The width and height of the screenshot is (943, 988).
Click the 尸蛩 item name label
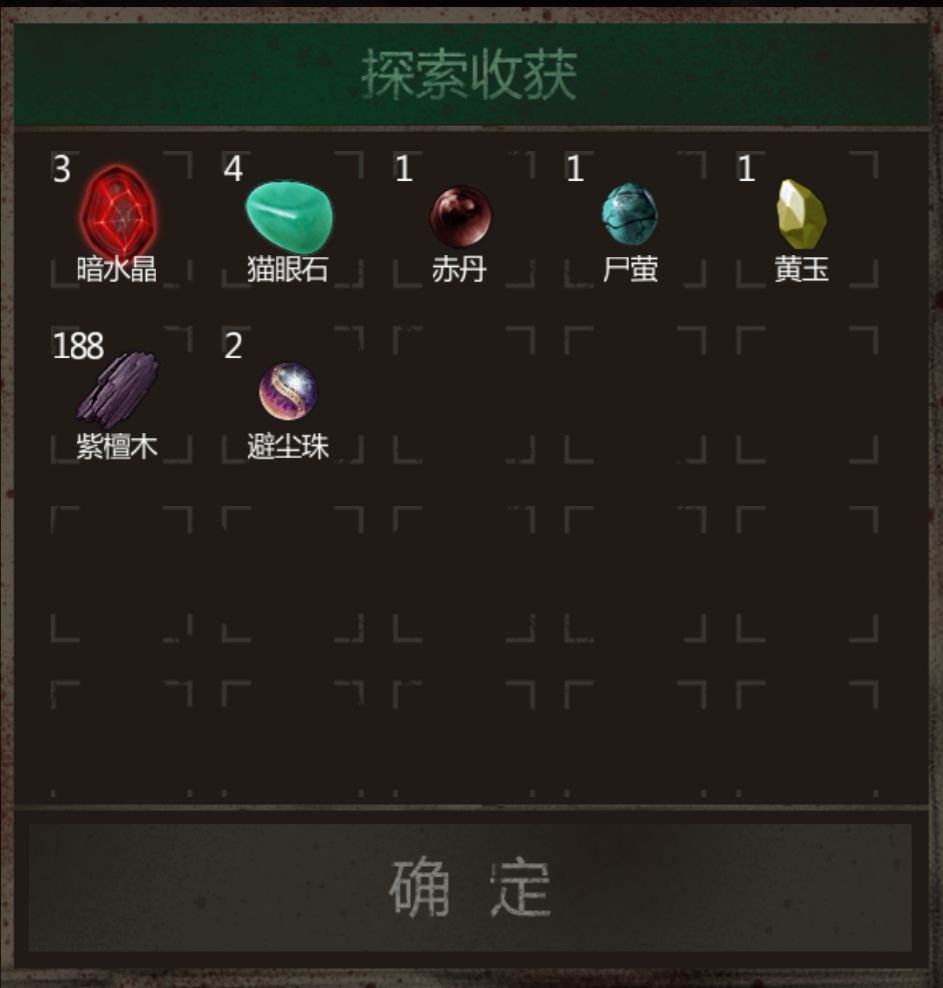click(630, 269)
